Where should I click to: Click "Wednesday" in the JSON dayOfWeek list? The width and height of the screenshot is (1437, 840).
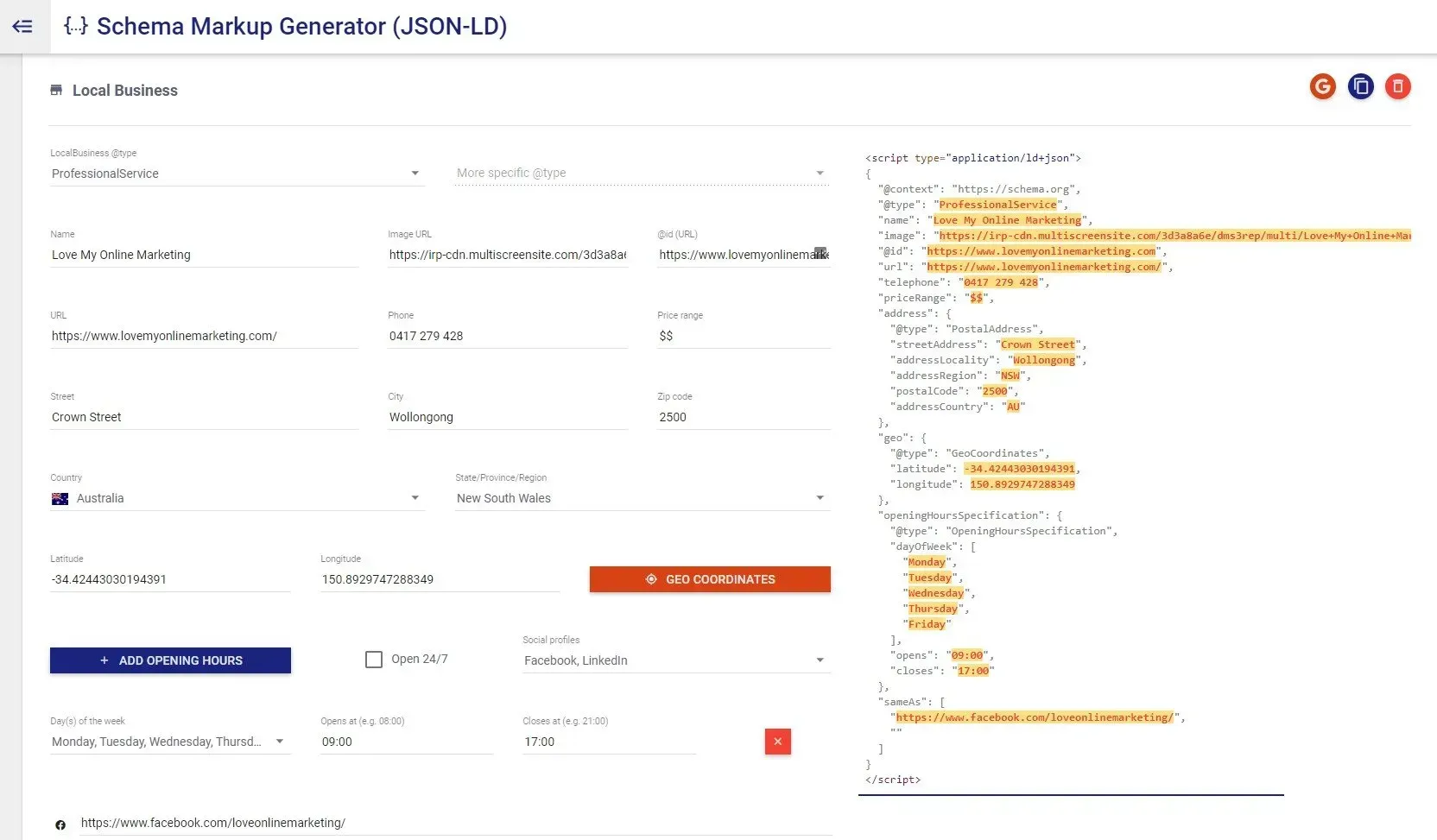(x=935, y=593)
